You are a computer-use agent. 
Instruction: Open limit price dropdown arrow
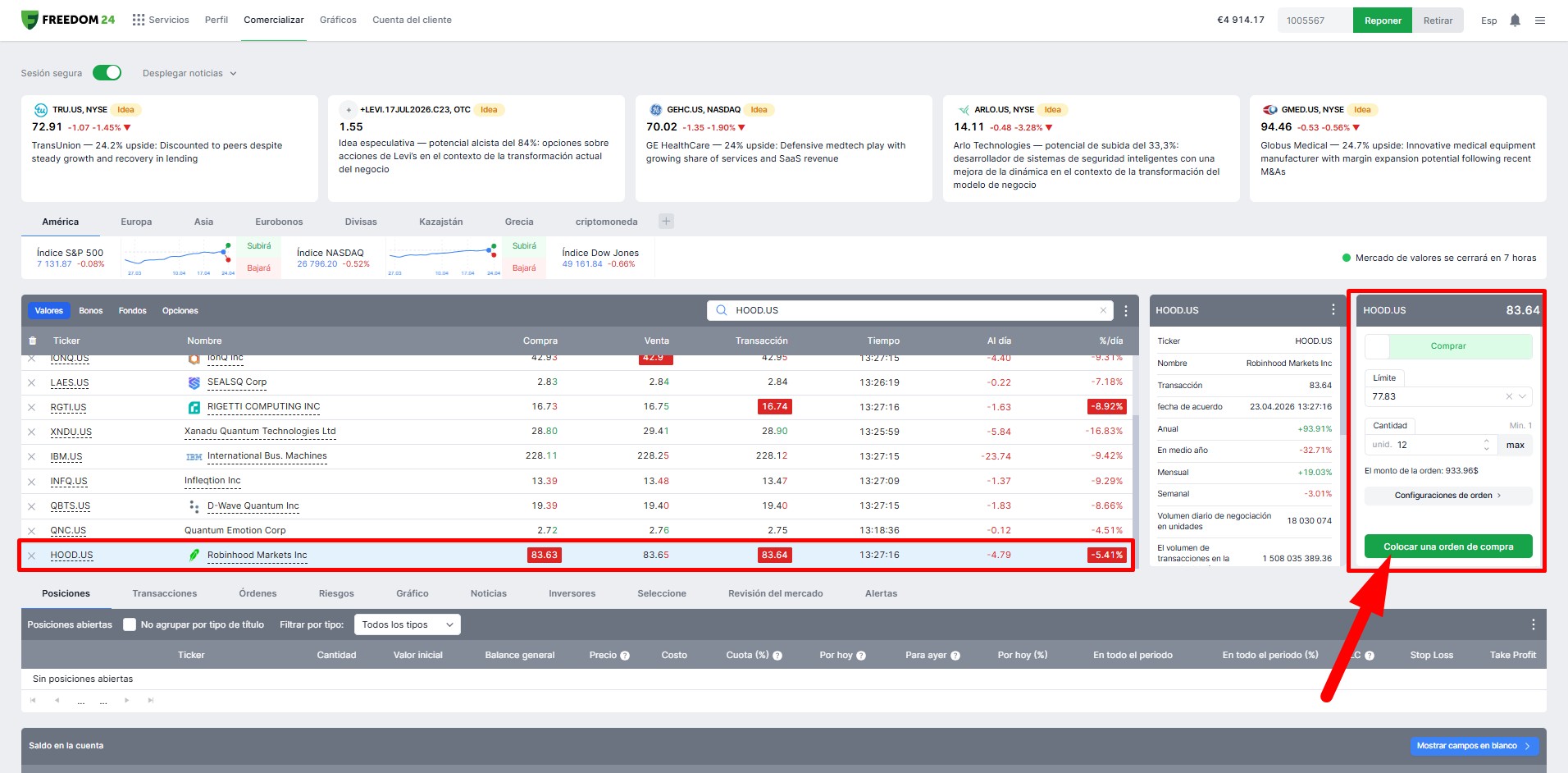[1523, 396]
